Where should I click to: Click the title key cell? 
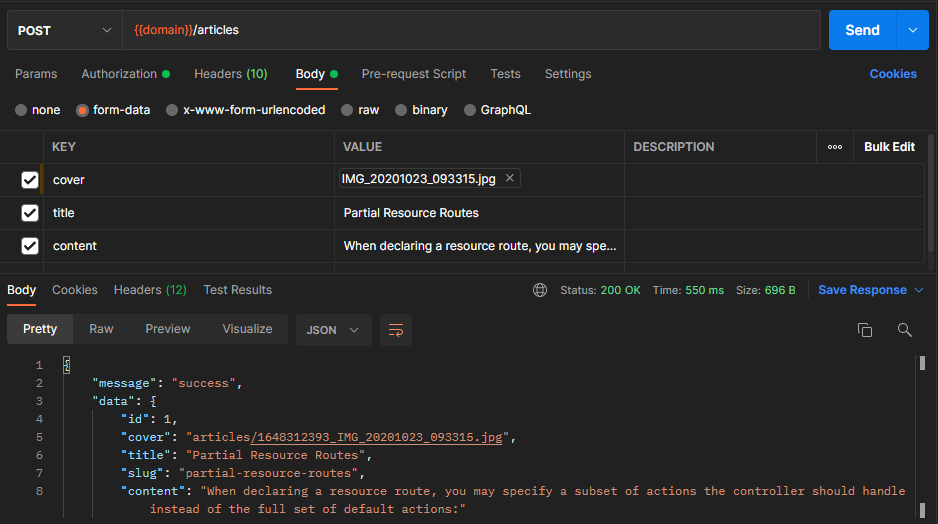click(x=188, y=213)
